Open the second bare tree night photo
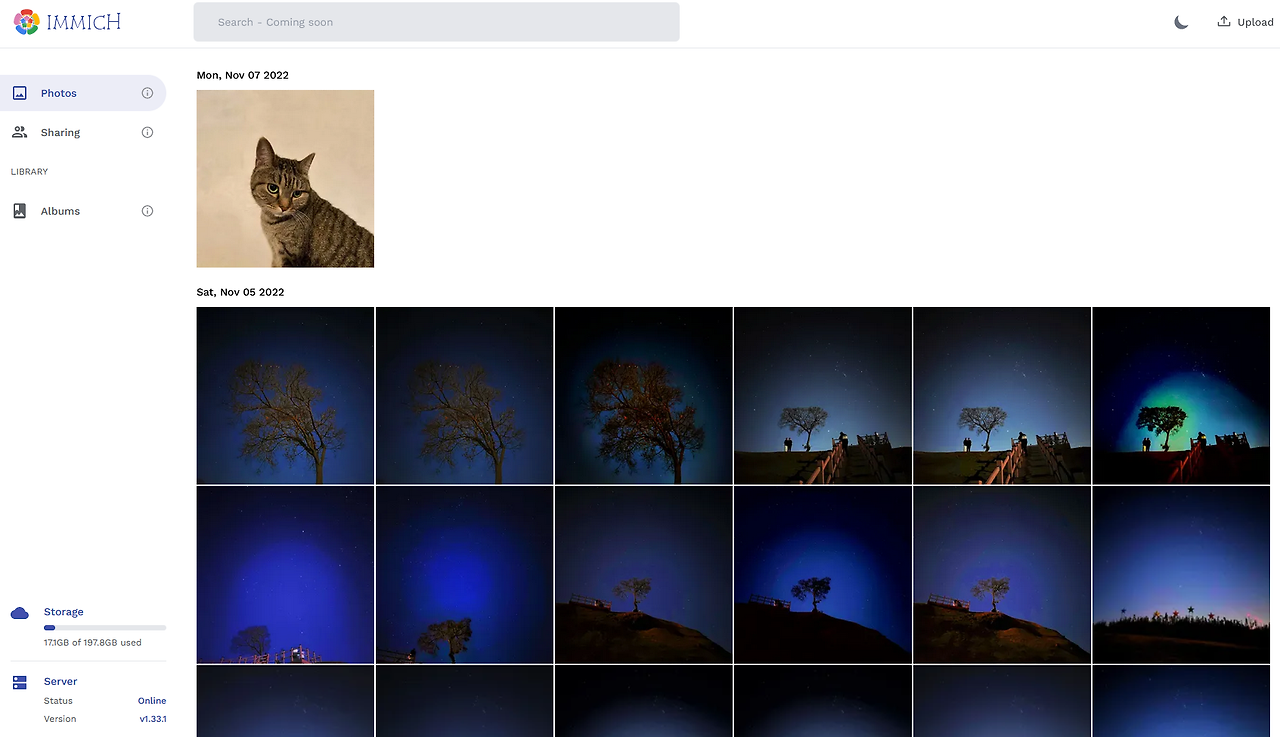 (464, 395)
